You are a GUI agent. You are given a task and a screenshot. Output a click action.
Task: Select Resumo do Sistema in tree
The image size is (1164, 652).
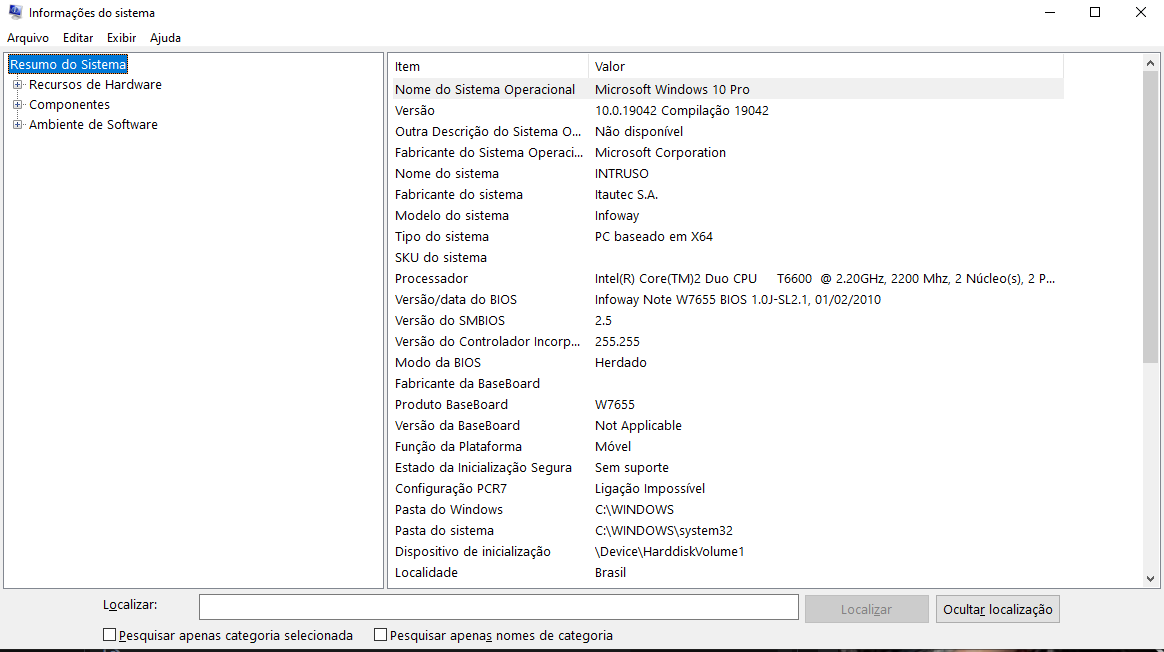[x=68, y=65]
